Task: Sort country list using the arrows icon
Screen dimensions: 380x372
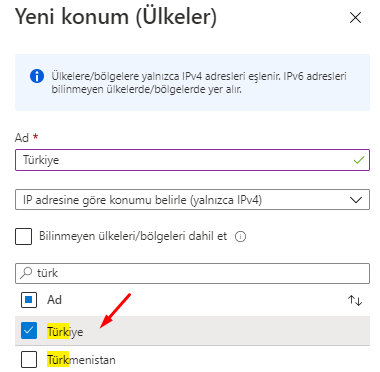Action: click(x=355, y=300)
